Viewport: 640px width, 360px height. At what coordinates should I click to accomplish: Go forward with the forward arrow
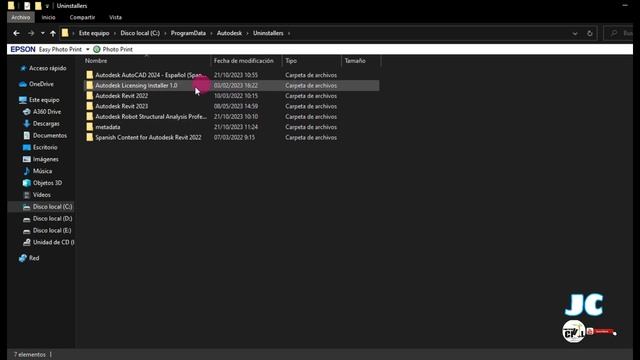[31, 33]
